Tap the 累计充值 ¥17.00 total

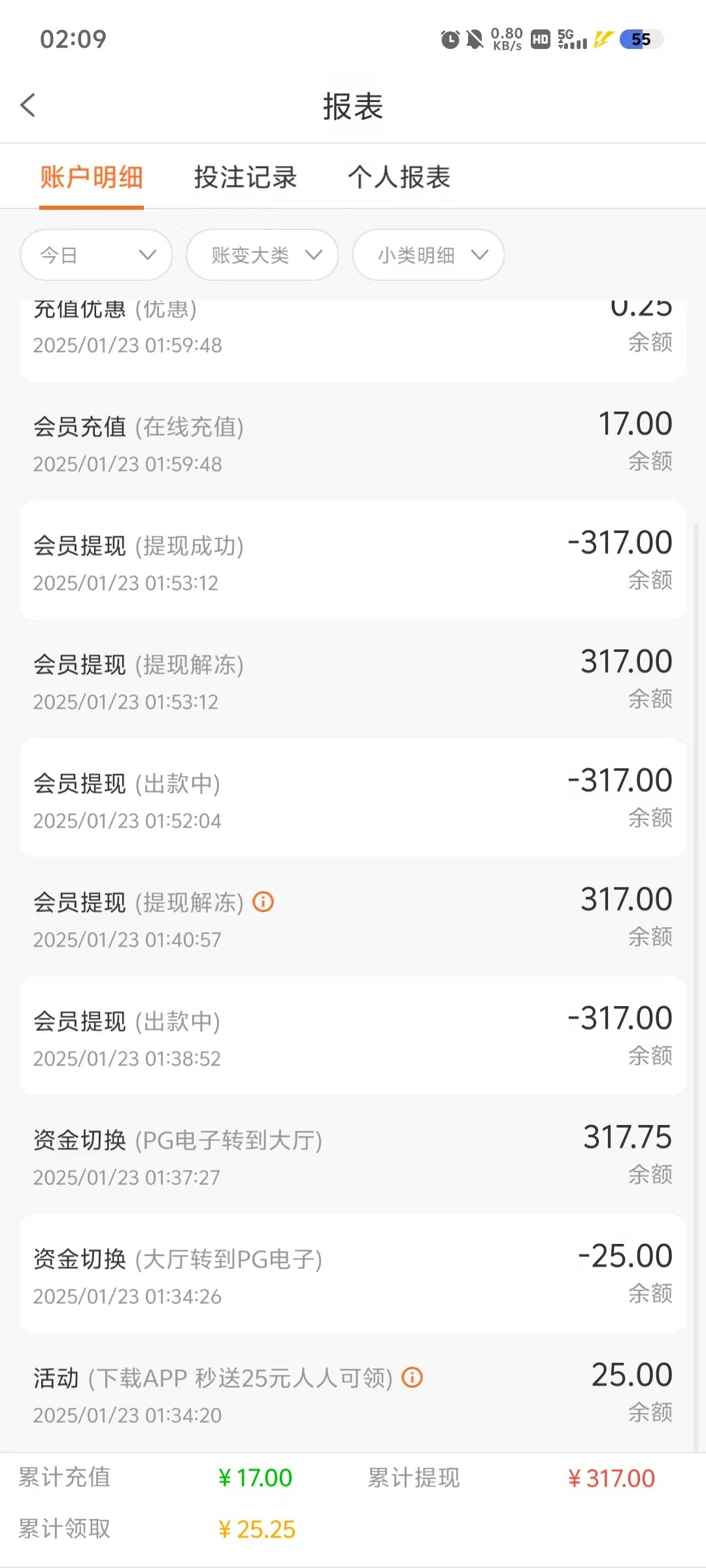point(255,1478)
